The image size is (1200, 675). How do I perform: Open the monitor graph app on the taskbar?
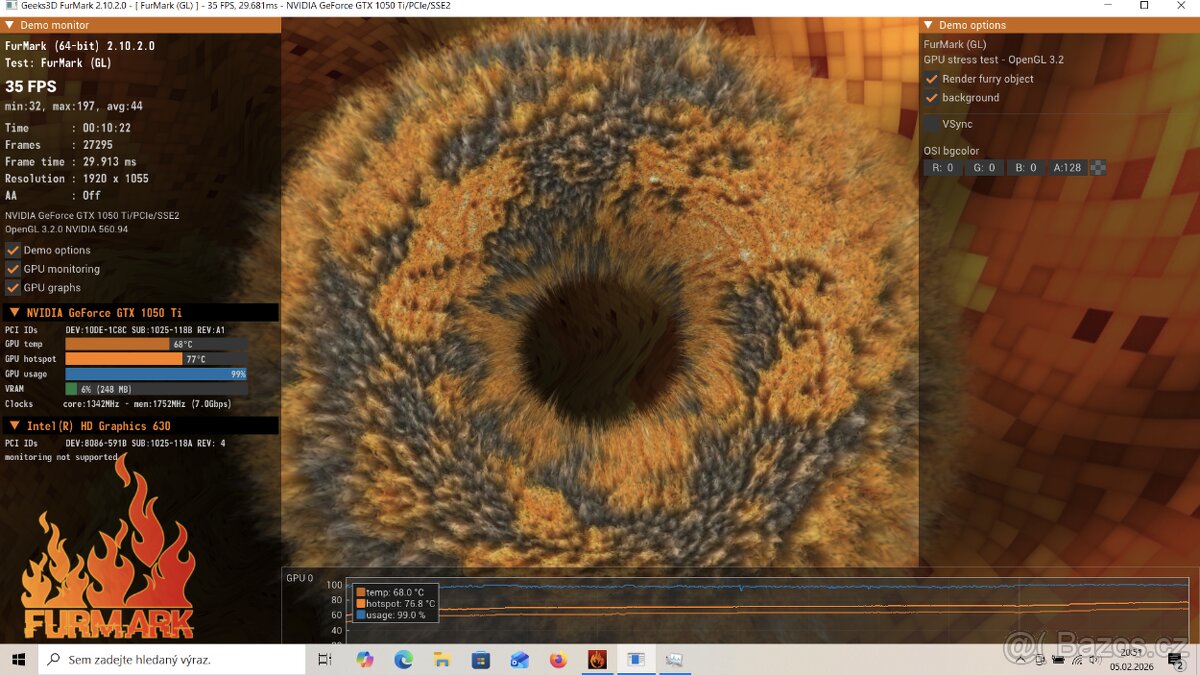674,660
